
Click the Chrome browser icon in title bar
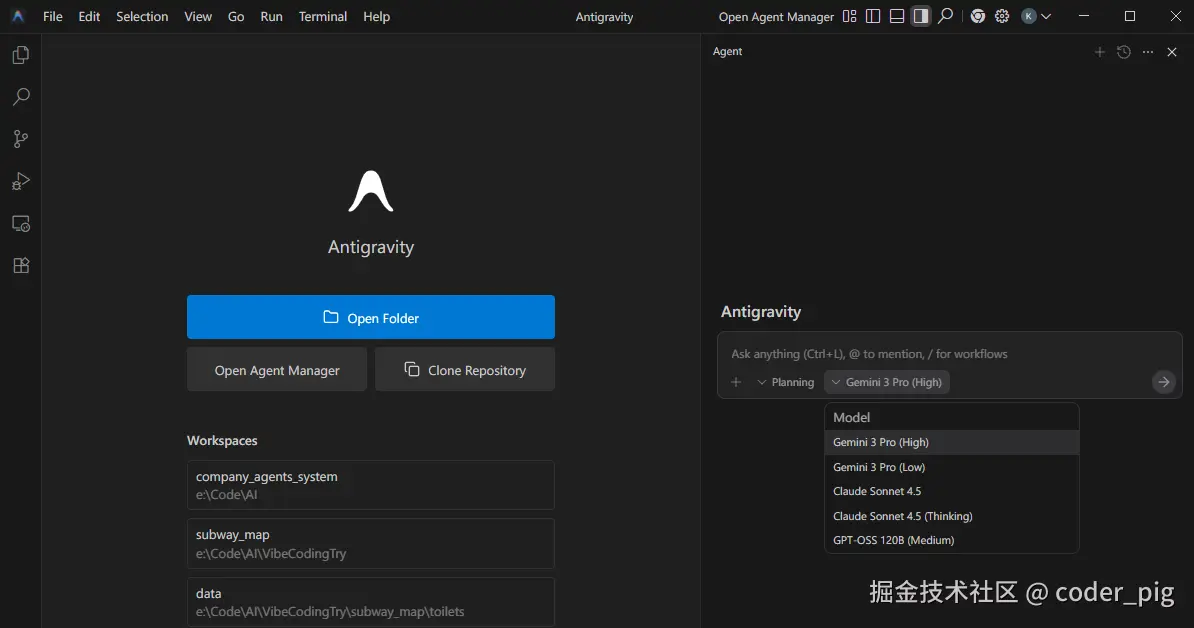tap(978, 17)
